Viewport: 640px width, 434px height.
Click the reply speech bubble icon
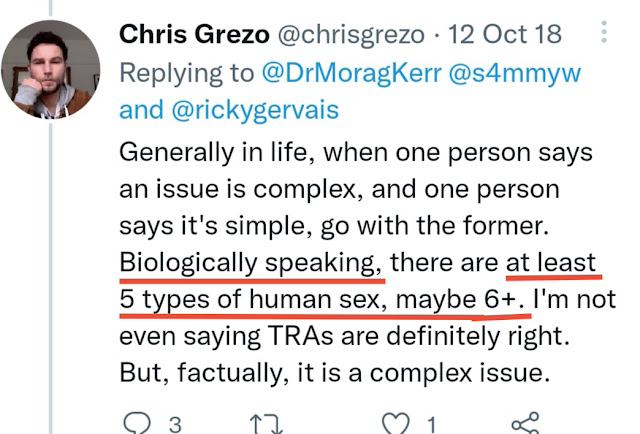(137, 423)
